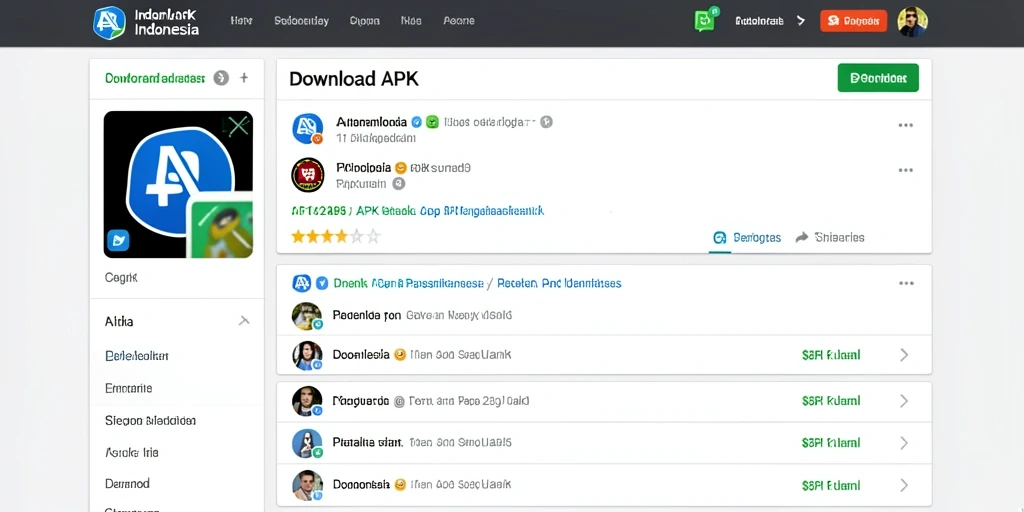Viewport: 1024px width, 512px height.
Task: Collapse the Aitha sidebar section chevron
Action: pyautogui.click(x=244, y=321)
